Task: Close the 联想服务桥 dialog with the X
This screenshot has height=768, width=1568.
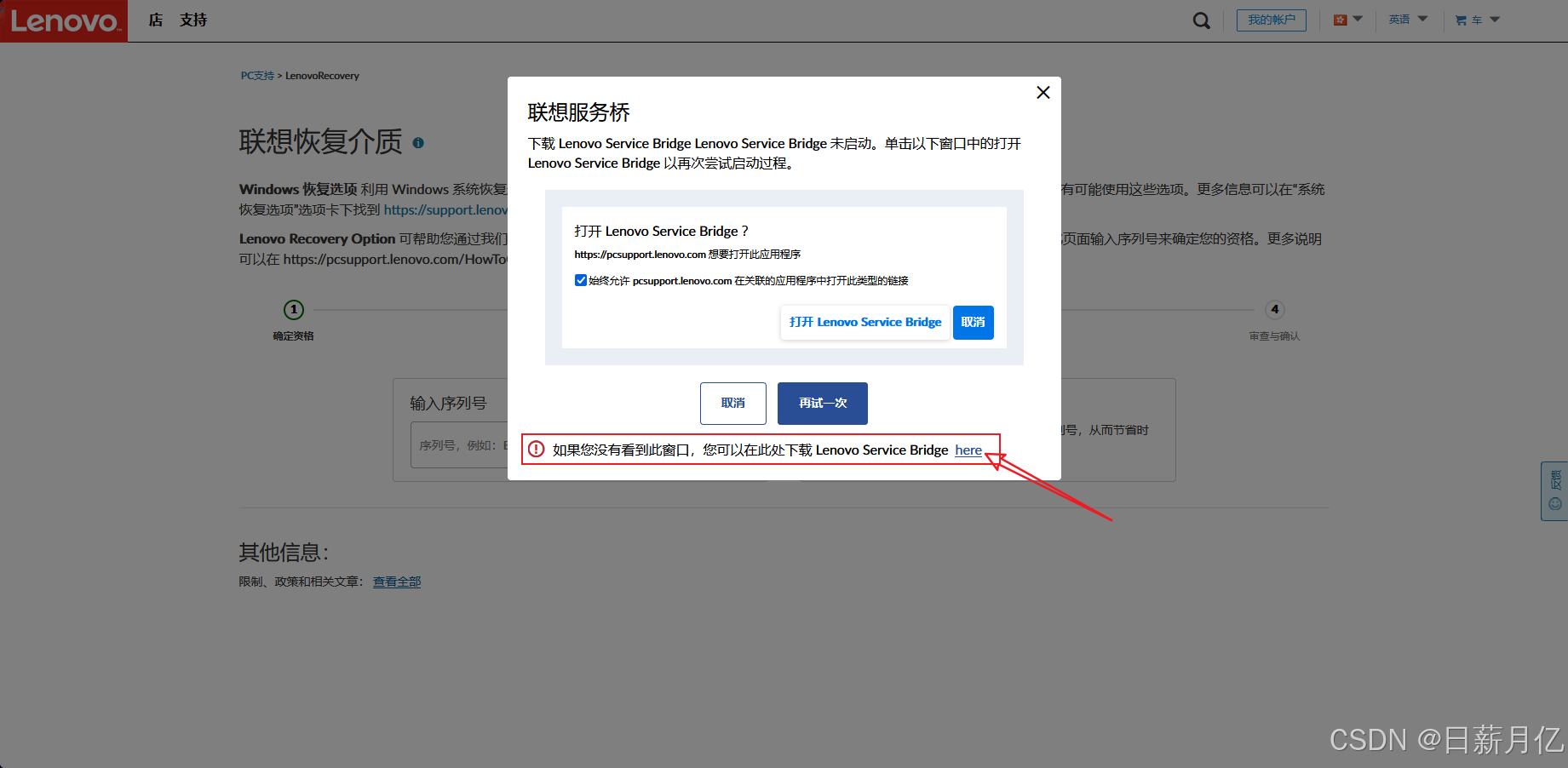Action: click(1042, 93)
